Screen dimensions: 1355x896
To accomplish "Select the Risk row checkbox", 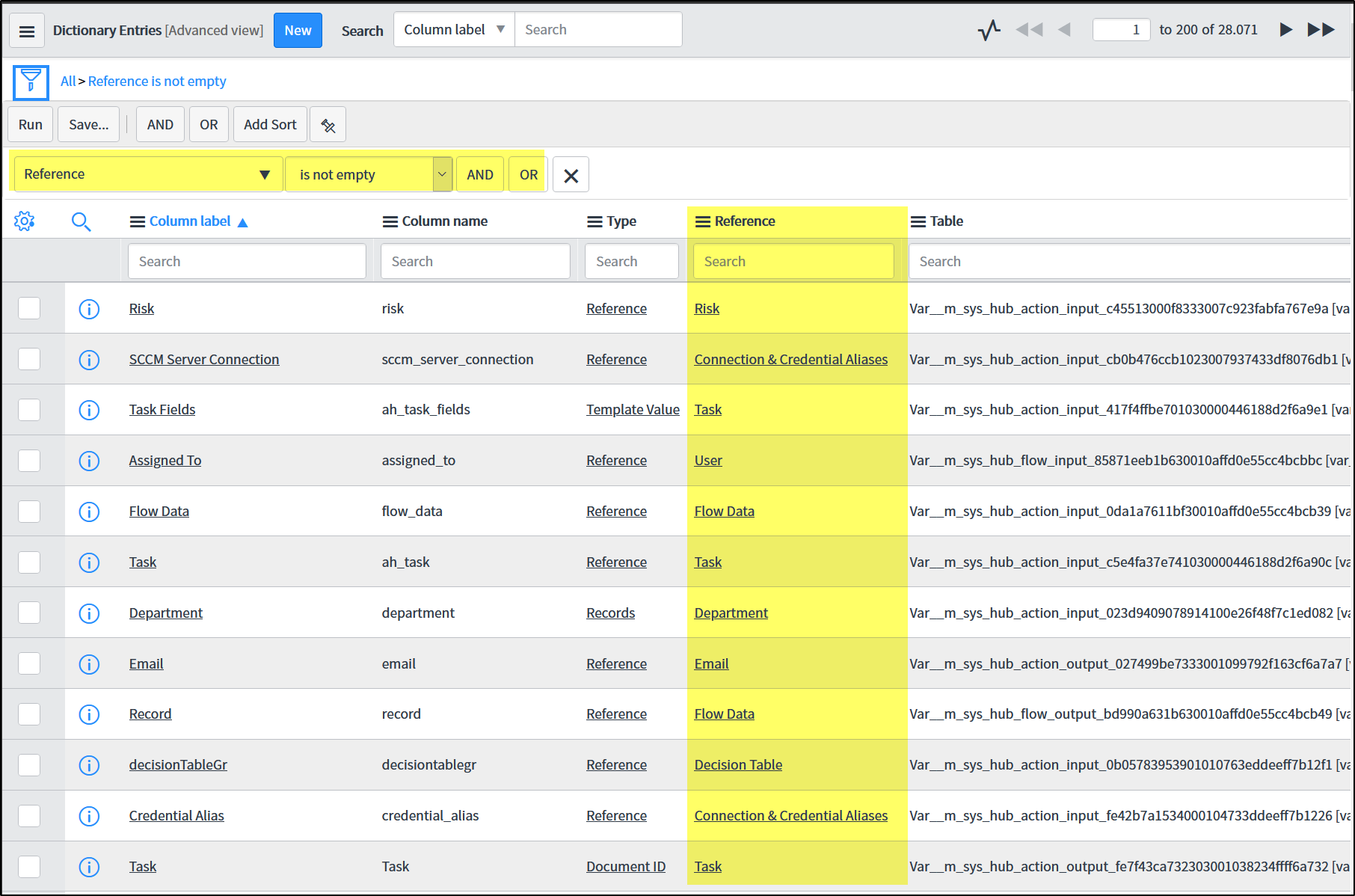I will point(29,308).
